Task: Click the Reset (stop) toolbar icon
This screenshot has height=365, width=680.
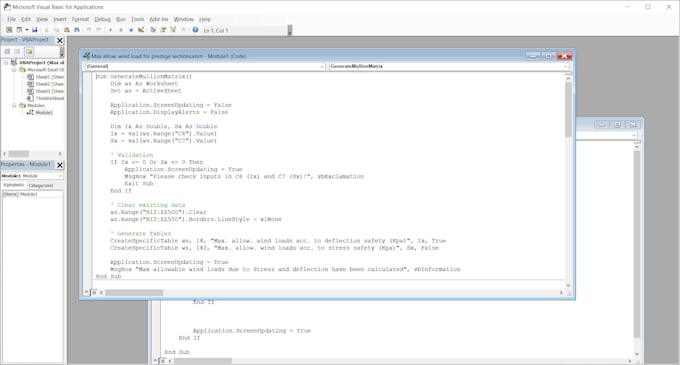Action: tap(131, 30)
